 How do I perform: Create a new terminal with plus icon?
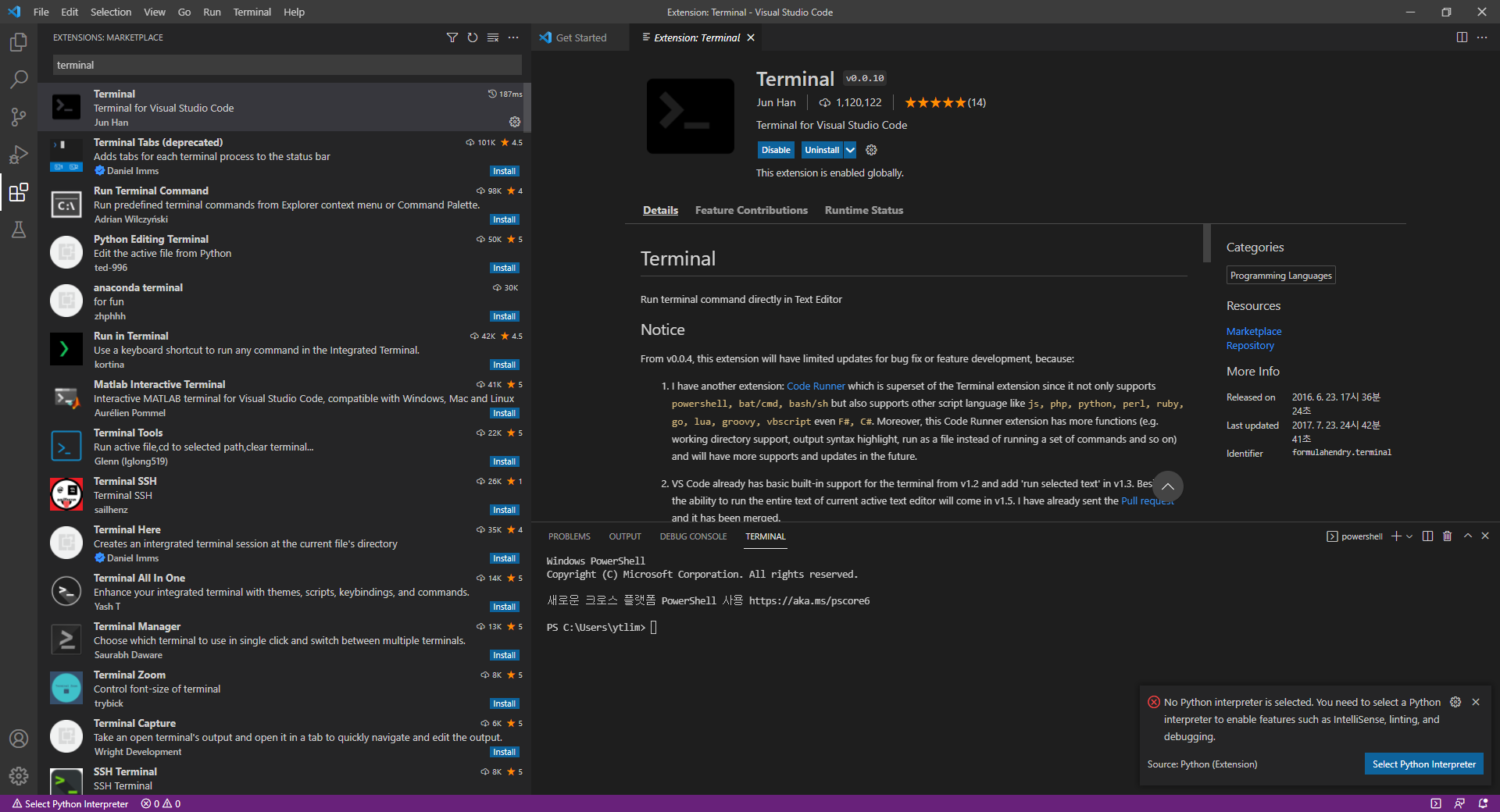click(x=1396, y=536)
